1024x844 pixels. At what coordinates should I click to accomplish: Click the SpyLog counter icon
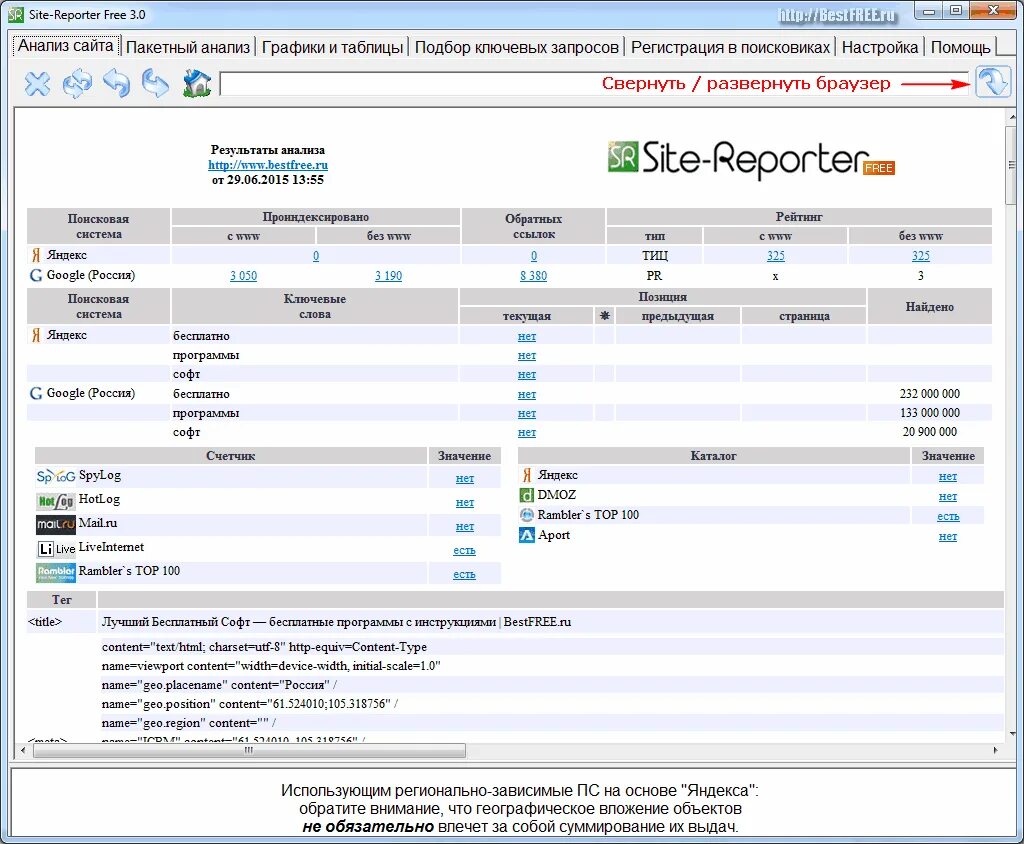click(x=56, y=476)
